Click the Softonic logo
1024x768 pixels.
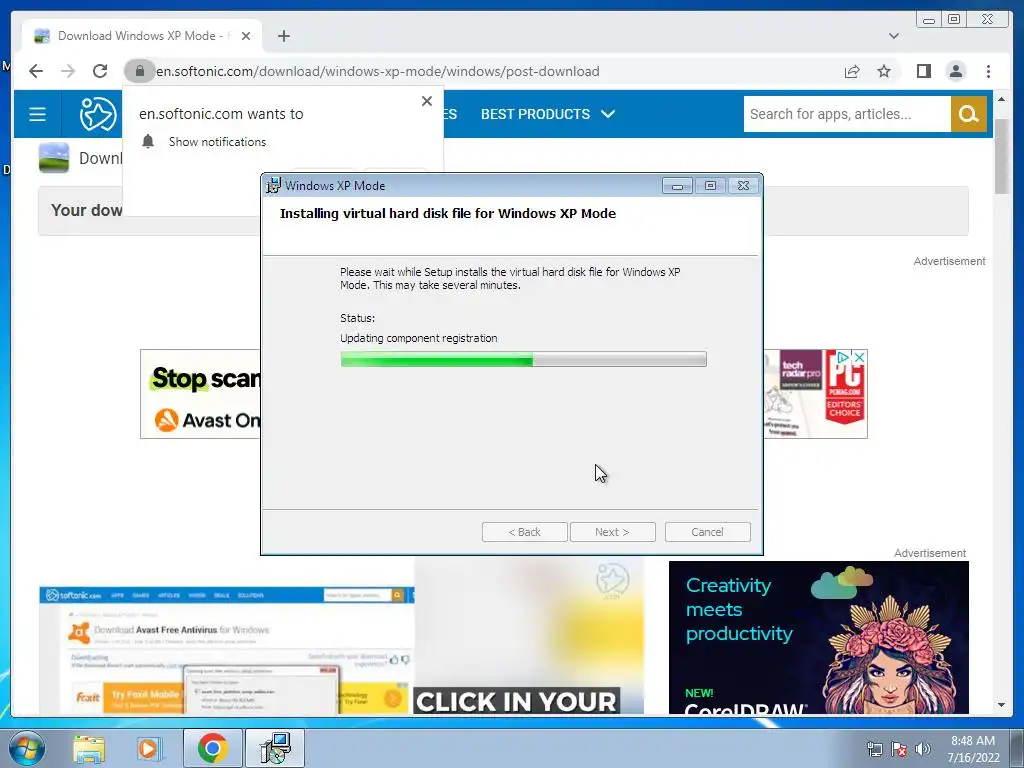(x=98, y=114)
